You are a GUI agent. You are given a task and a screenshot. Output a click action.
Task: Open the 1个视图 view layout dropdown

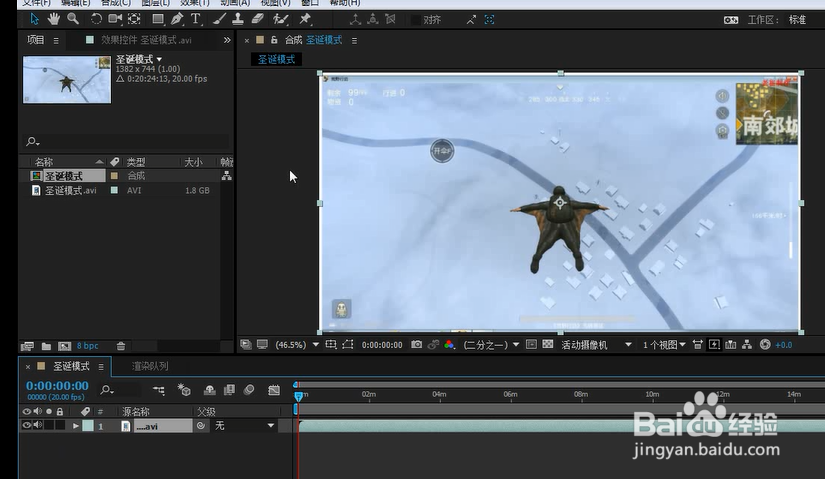coord(664,345)
